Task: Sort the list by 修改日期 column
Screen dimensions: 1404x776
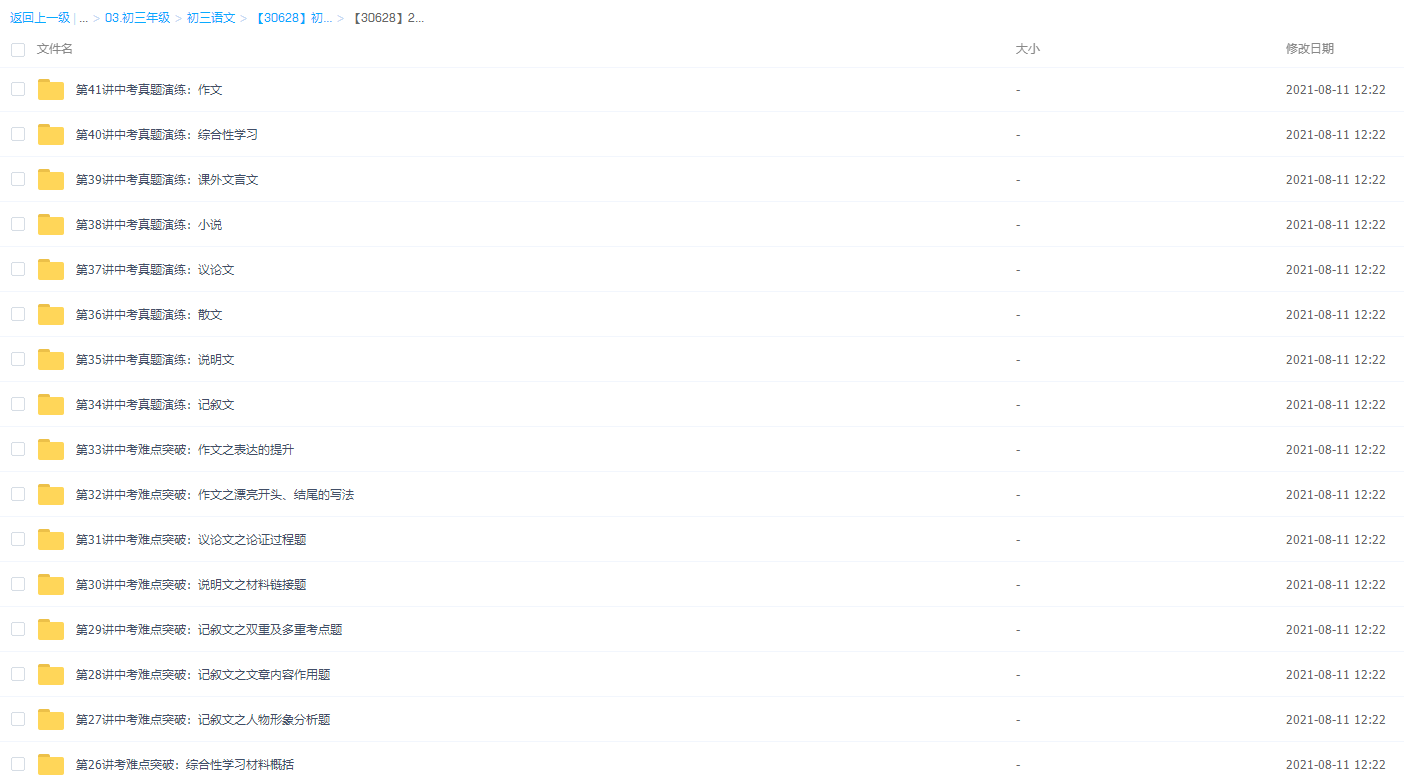Action: coord(1309,49)
